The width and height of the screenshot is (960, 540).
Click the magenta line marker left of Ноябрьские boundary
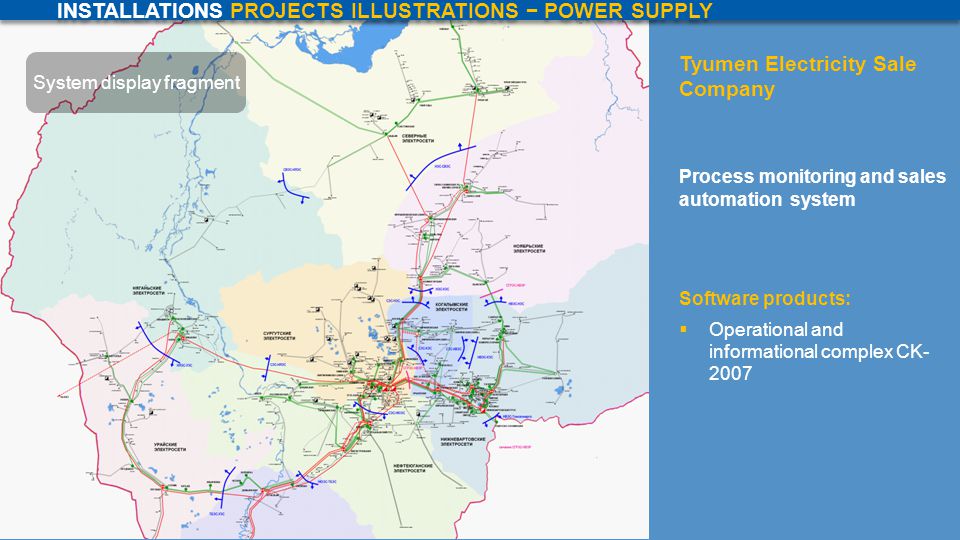point(491,294)
